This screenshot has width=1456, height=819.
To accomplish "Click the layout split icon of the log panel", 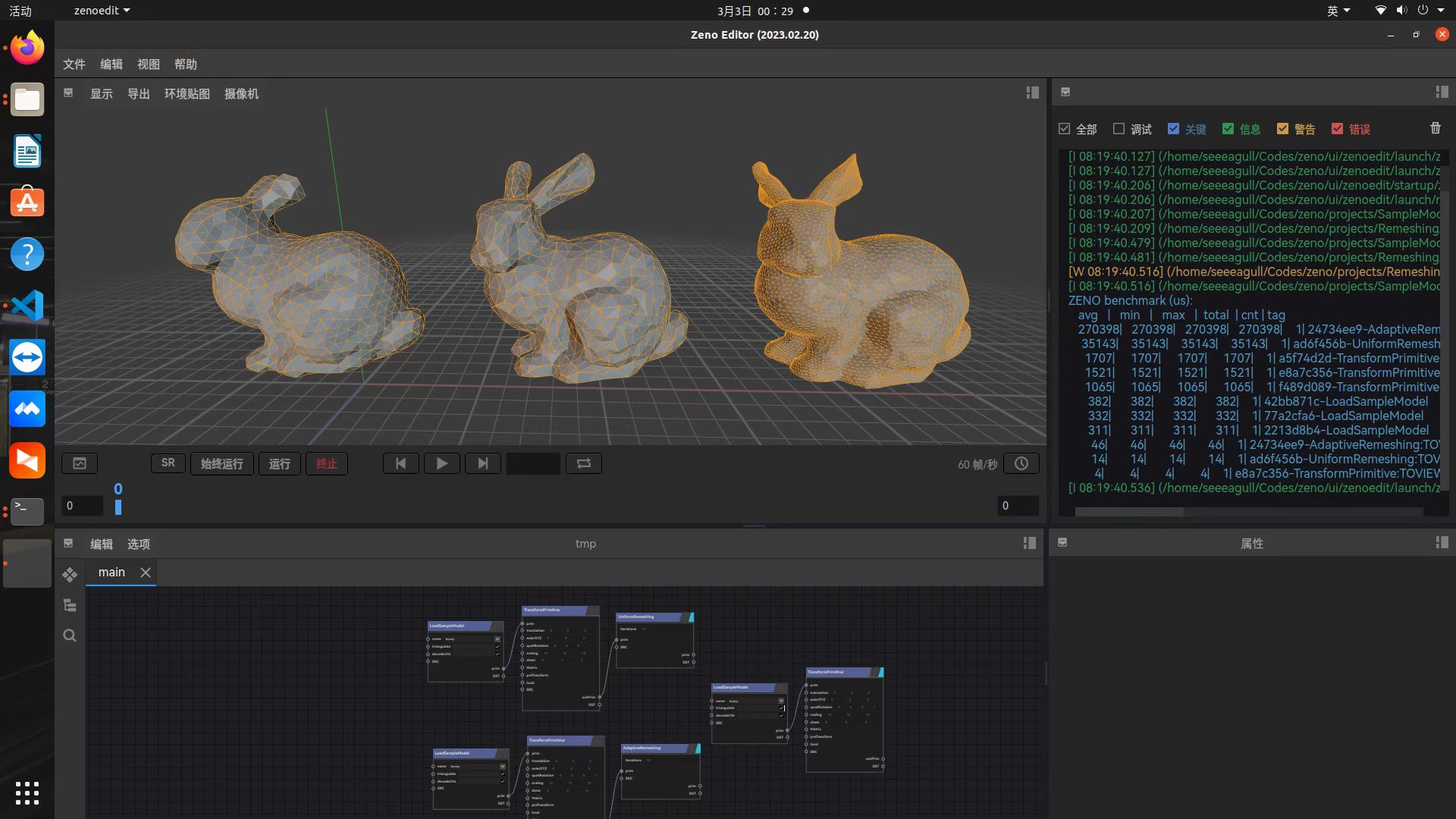I will tap(1442, 92).
